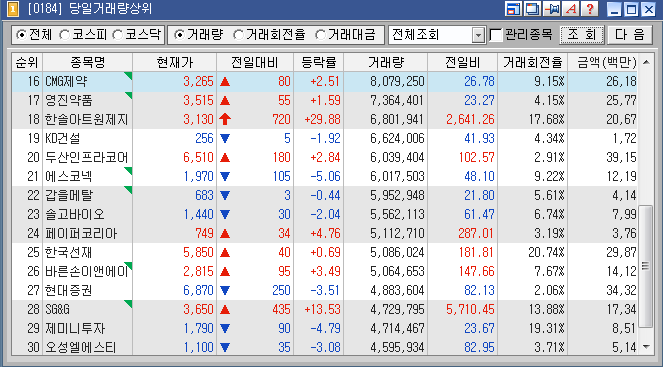
Task: Sort by the 등락률 column header
Action: [x=318, y=63]
